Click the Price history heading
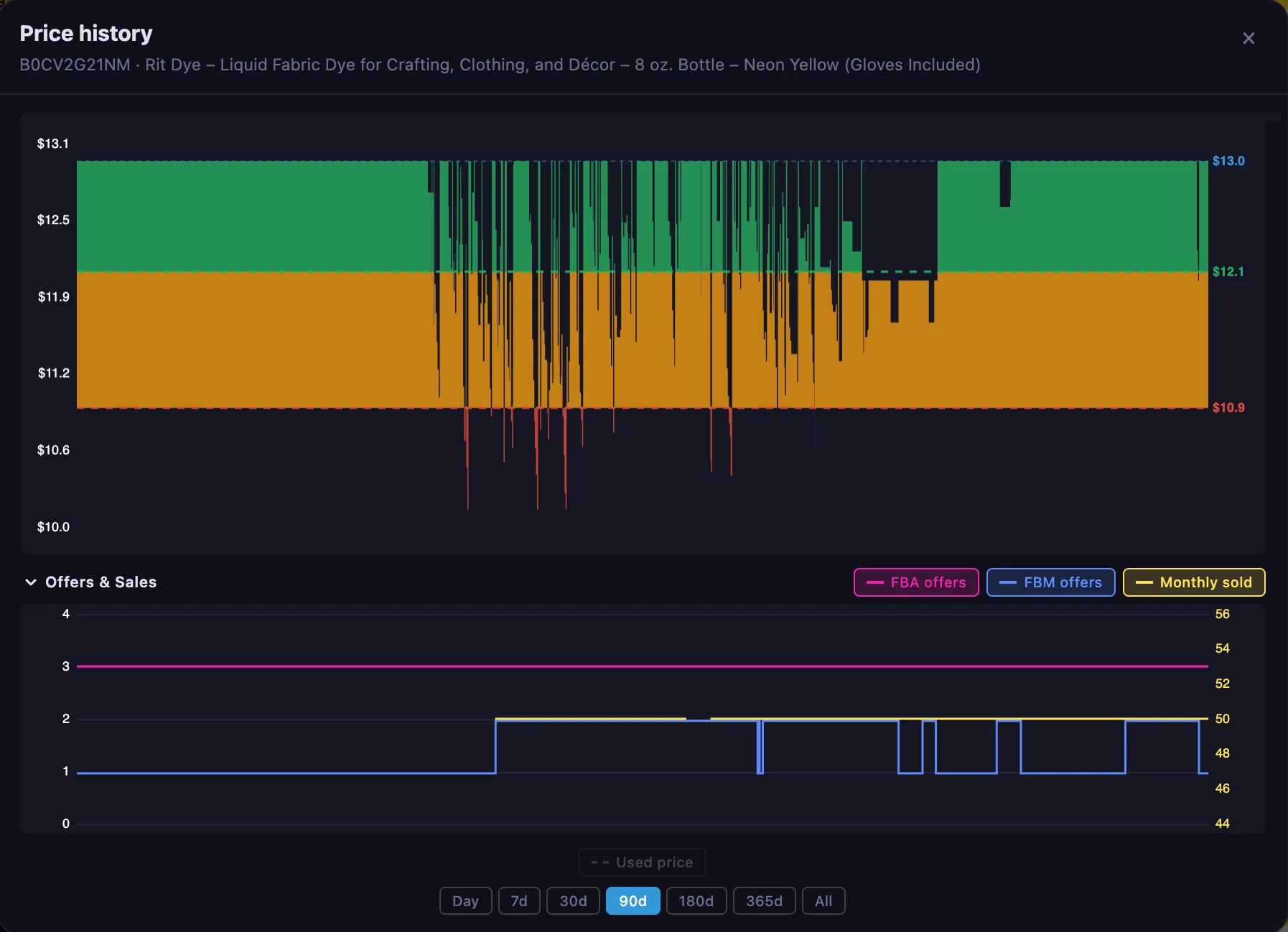The height and width of the screenshot is (932, 1288). pos(86,34)
